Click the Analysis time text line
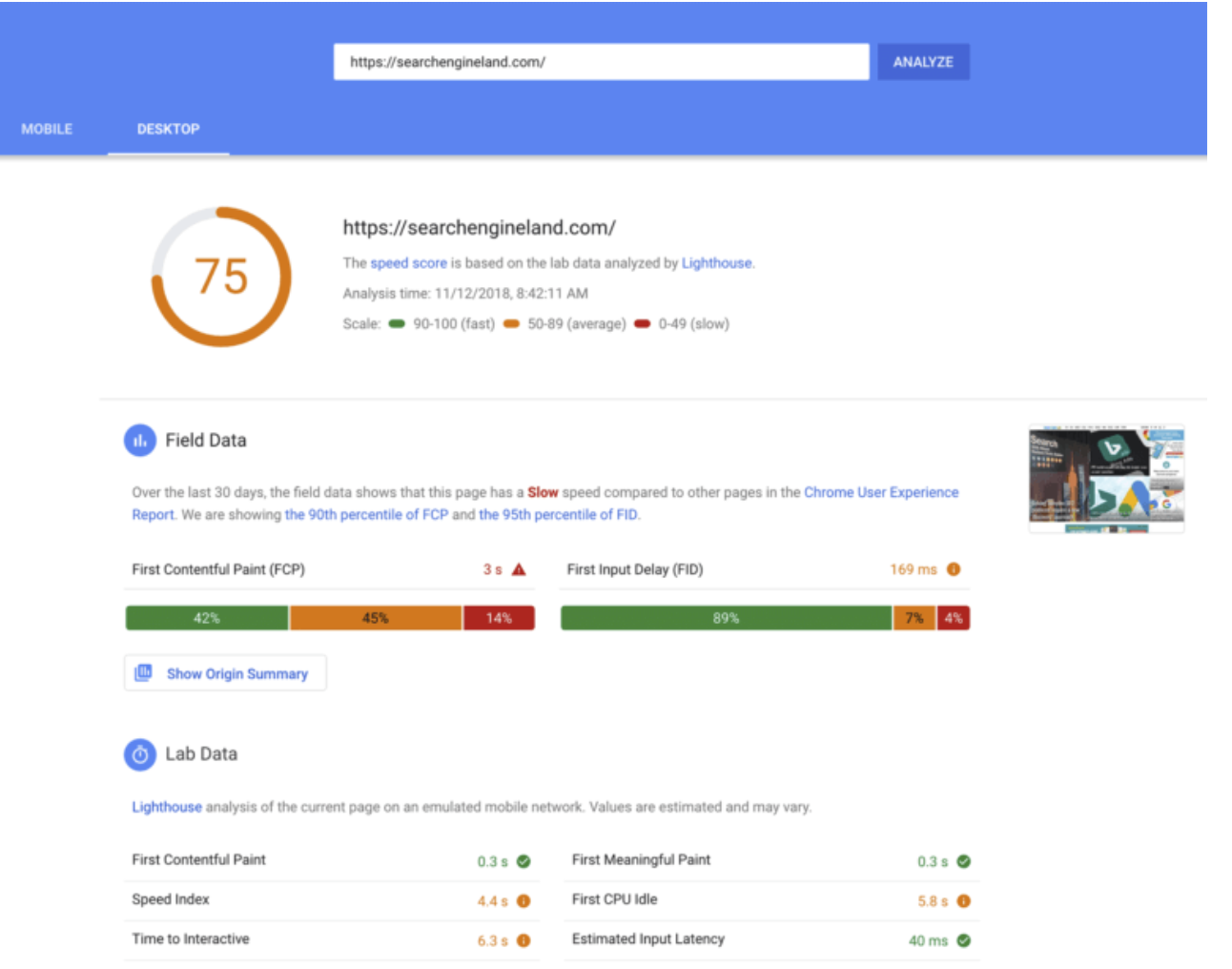Image resolution: width=1232 pixels, height=969 pixels. click(x=465, y=294)
